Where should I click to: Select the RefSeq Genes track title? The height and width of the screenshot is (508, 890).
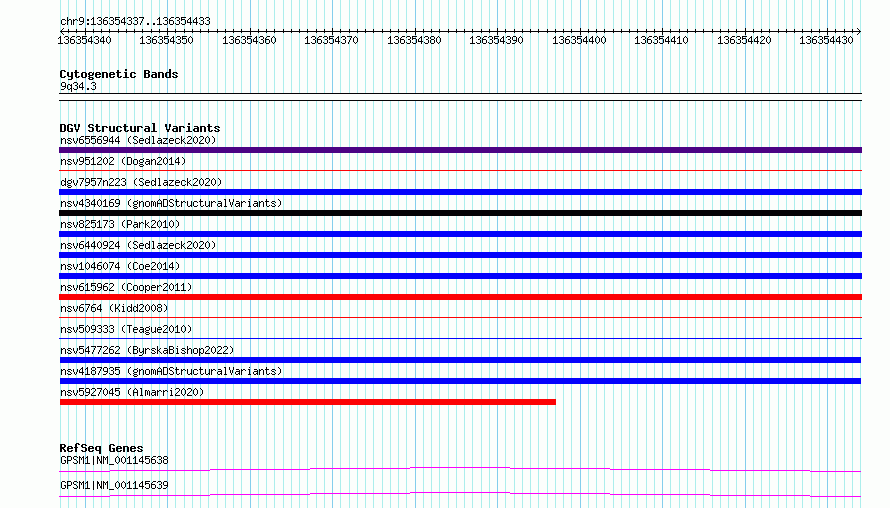pos(101,448)
